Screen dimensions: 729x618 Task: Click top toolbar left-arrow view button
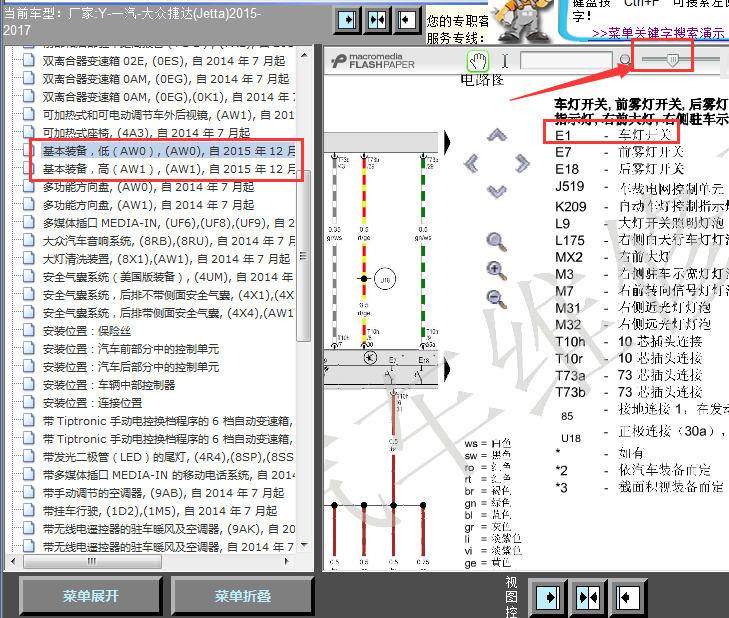(406, 20)
